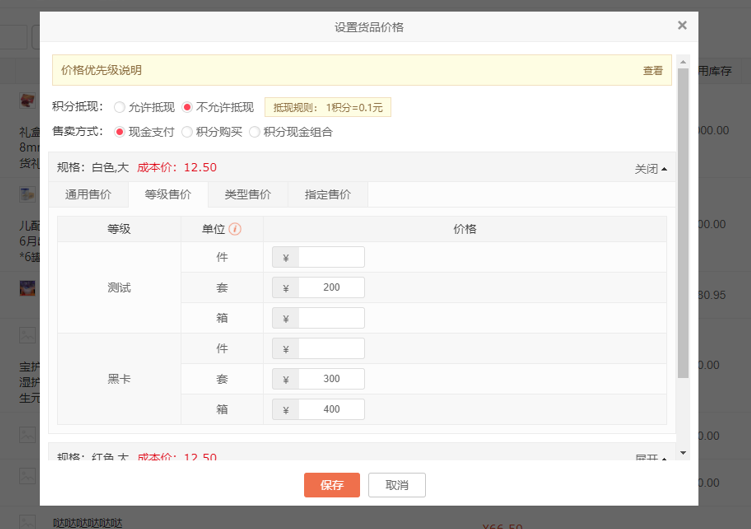Click 价格优先级说明 text
The height and width of the screenshot is (529, 751).
pyautogui.click(x=101, y=70)
